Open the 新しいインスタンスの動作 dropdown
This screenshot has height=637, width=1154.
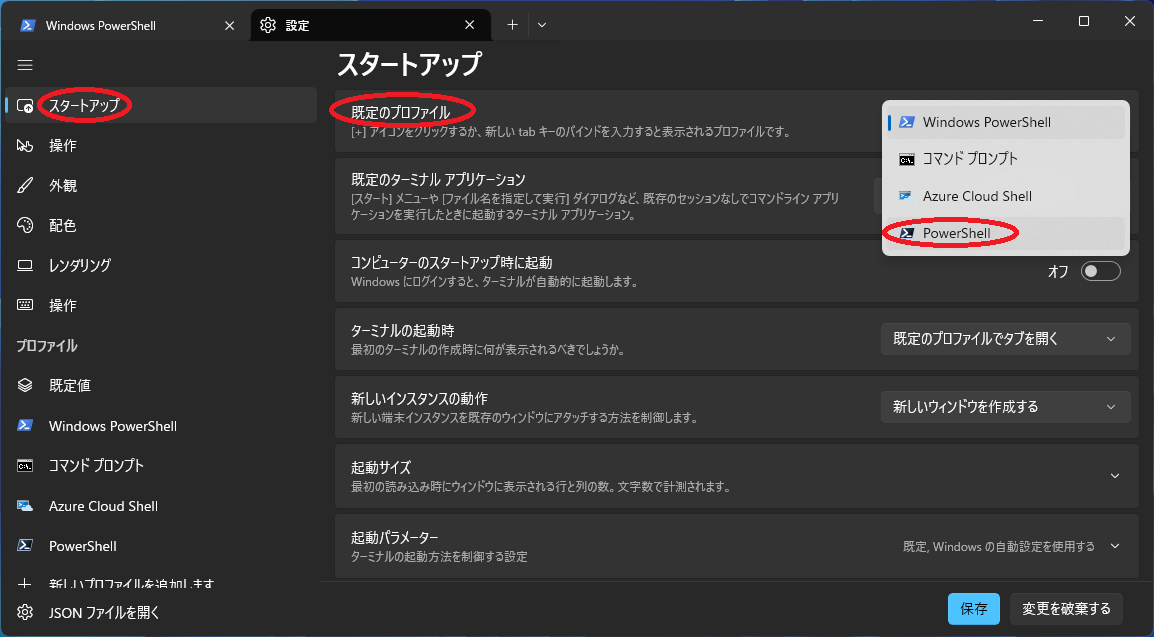[1005, 406]
